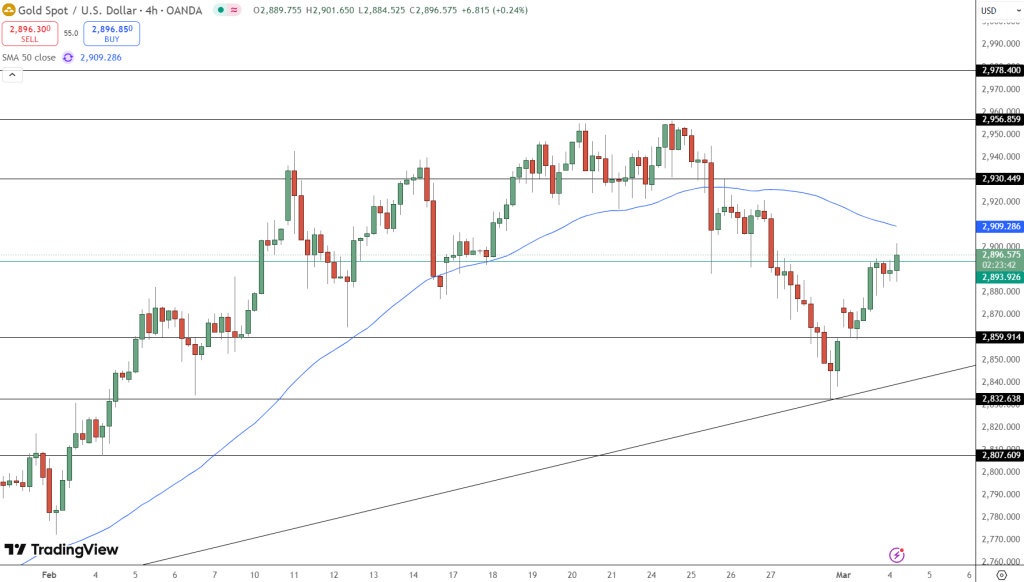Click the 2,978.400 price line label
The width and height of the screenshot is (1024, 582).
[x=999, y=71]
